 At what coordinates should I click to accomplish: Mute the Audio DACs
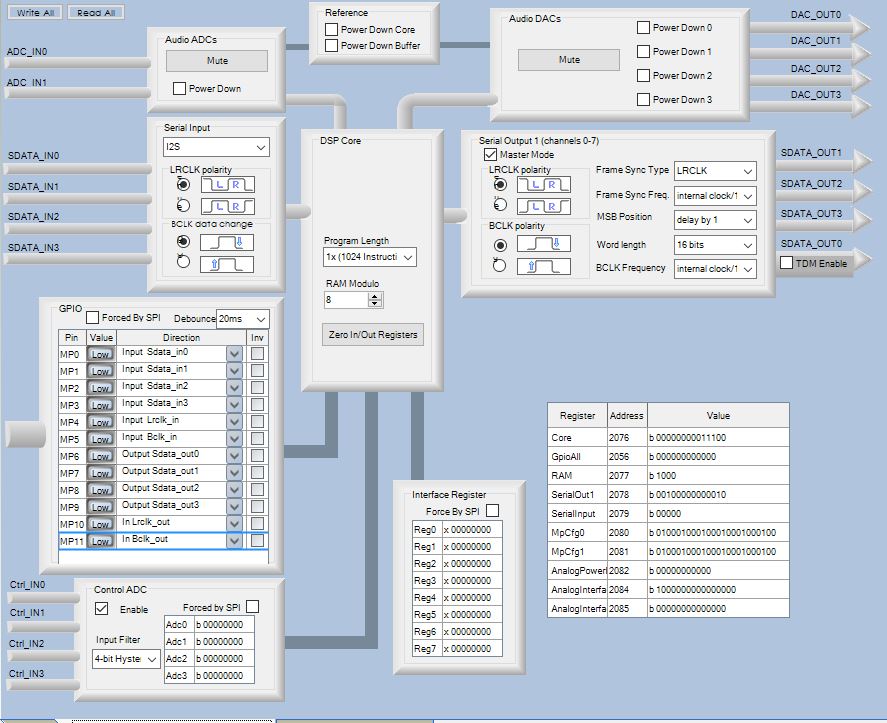point(568,60)
